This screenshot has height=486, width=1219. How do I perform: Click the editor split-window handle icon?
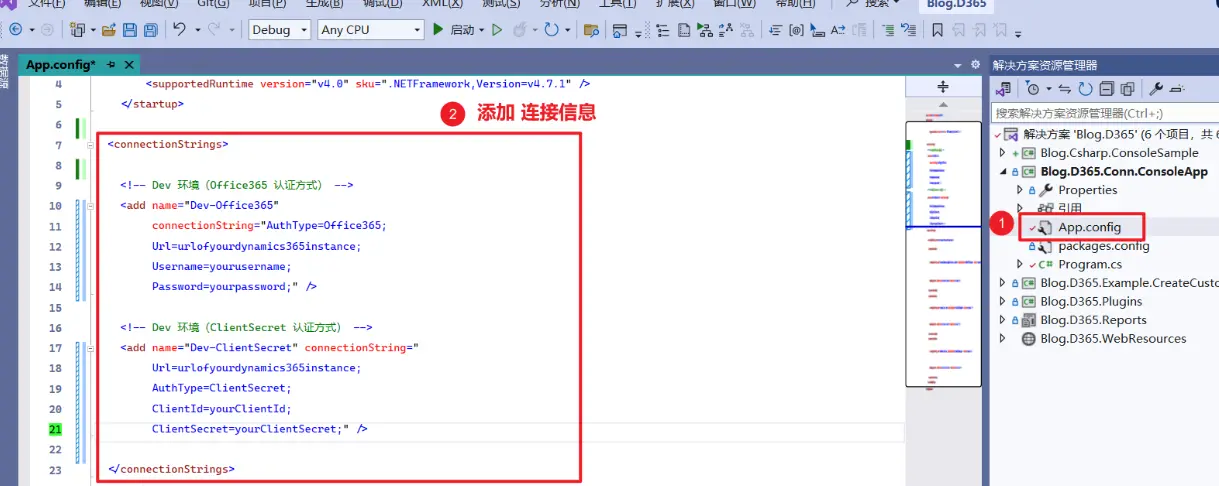(x=942, y=87)
